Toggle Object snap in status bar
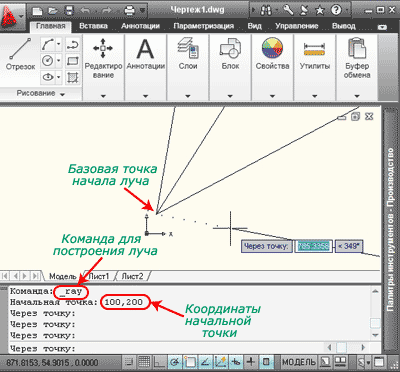400x372 pixels. pyautogui.click(x=190, y=362)
